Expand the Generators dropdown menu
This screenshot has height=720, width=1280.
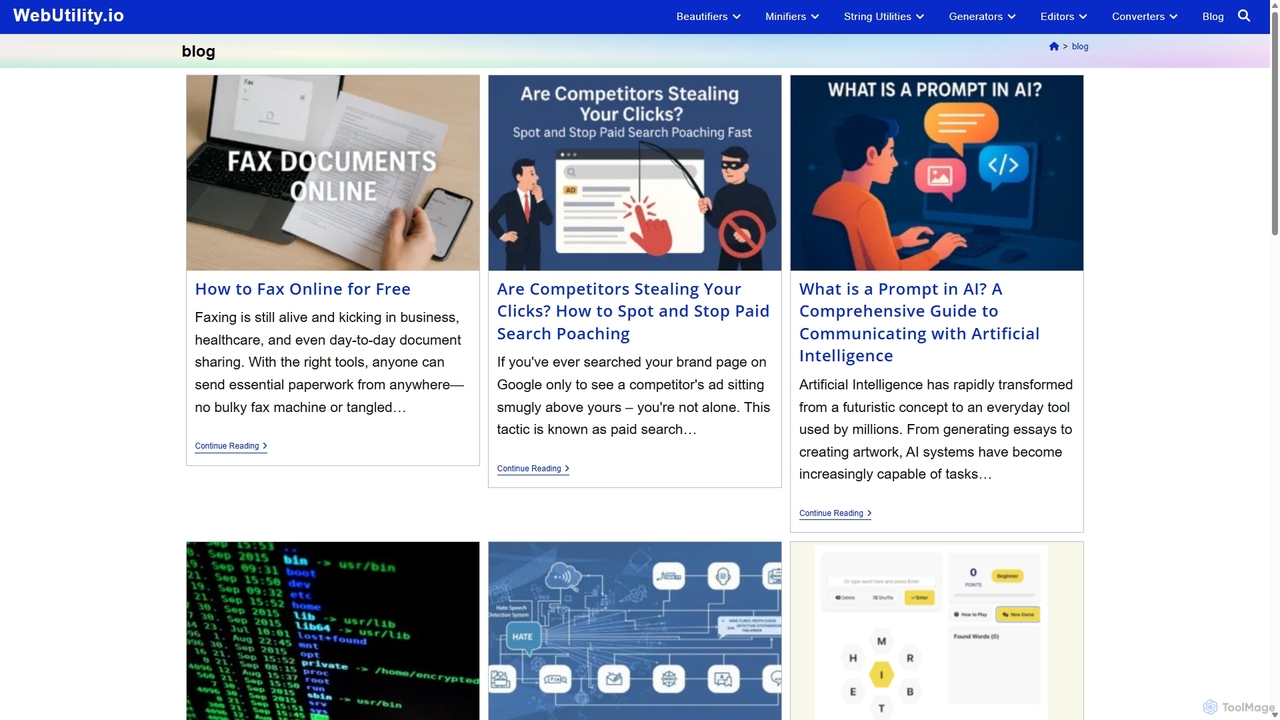tap(982, 16)
